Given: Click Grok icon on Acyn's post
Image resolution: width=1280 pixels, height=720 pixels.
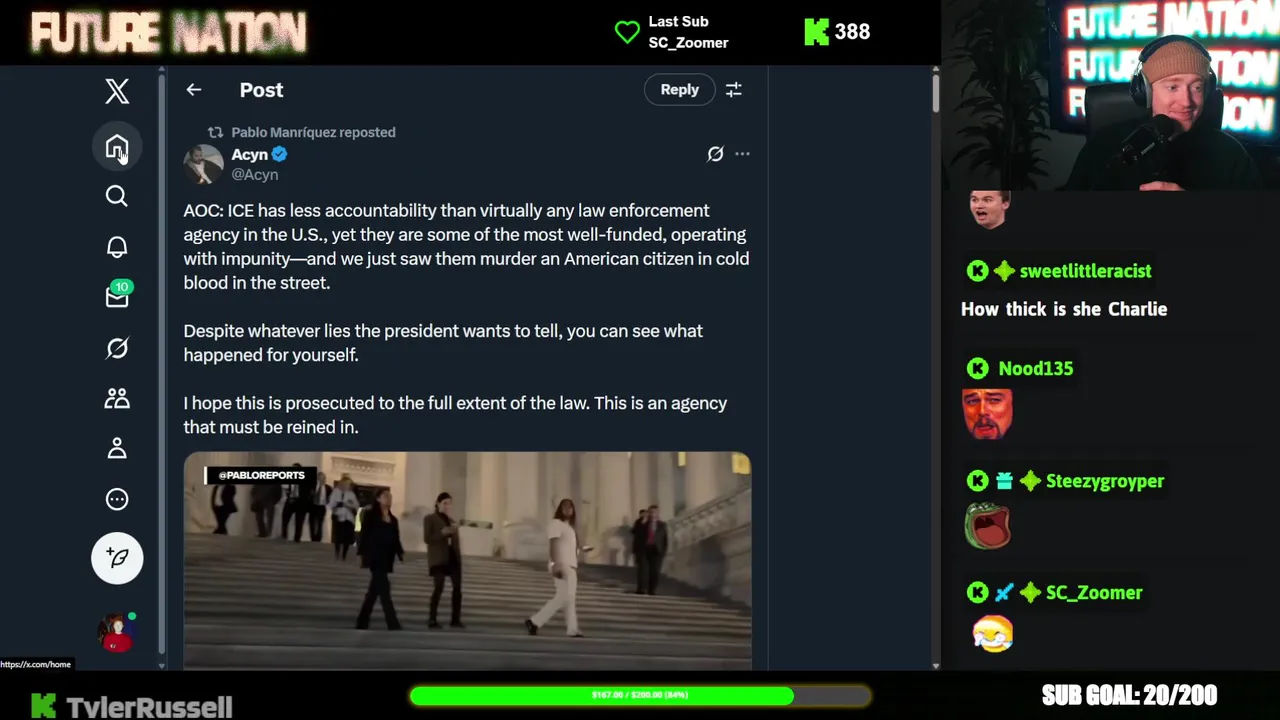Looking at the screenshot, I should (x=715, y=154).
